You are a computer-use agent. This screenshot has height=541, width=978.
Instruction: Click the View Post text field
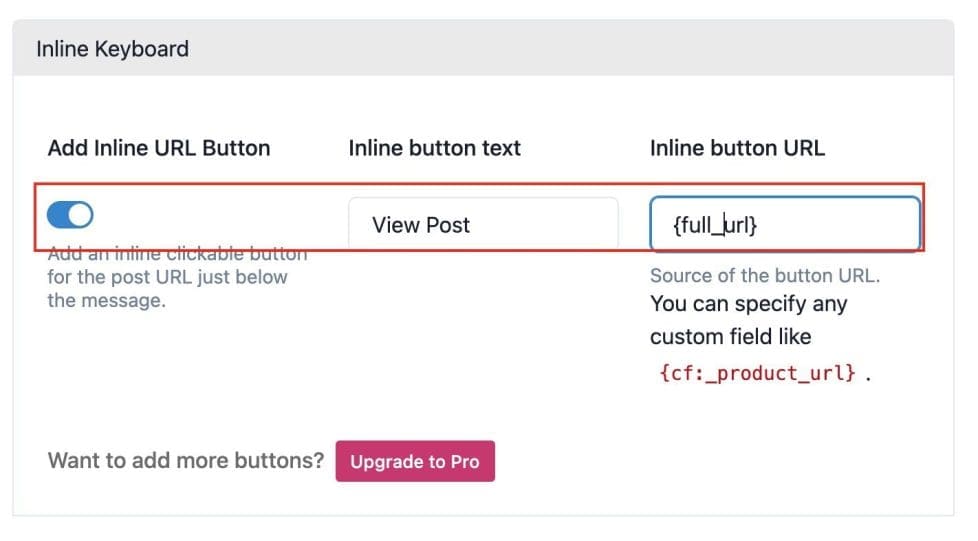483,224
